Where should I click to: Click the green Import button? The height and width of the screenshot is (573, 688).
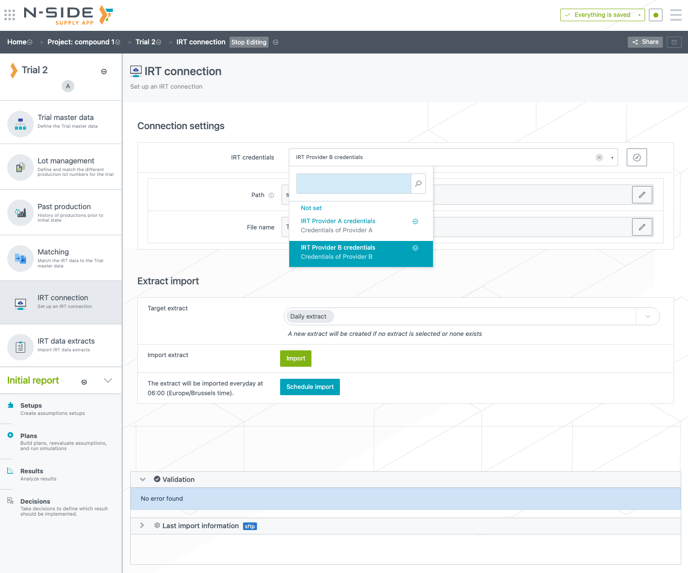295,358
